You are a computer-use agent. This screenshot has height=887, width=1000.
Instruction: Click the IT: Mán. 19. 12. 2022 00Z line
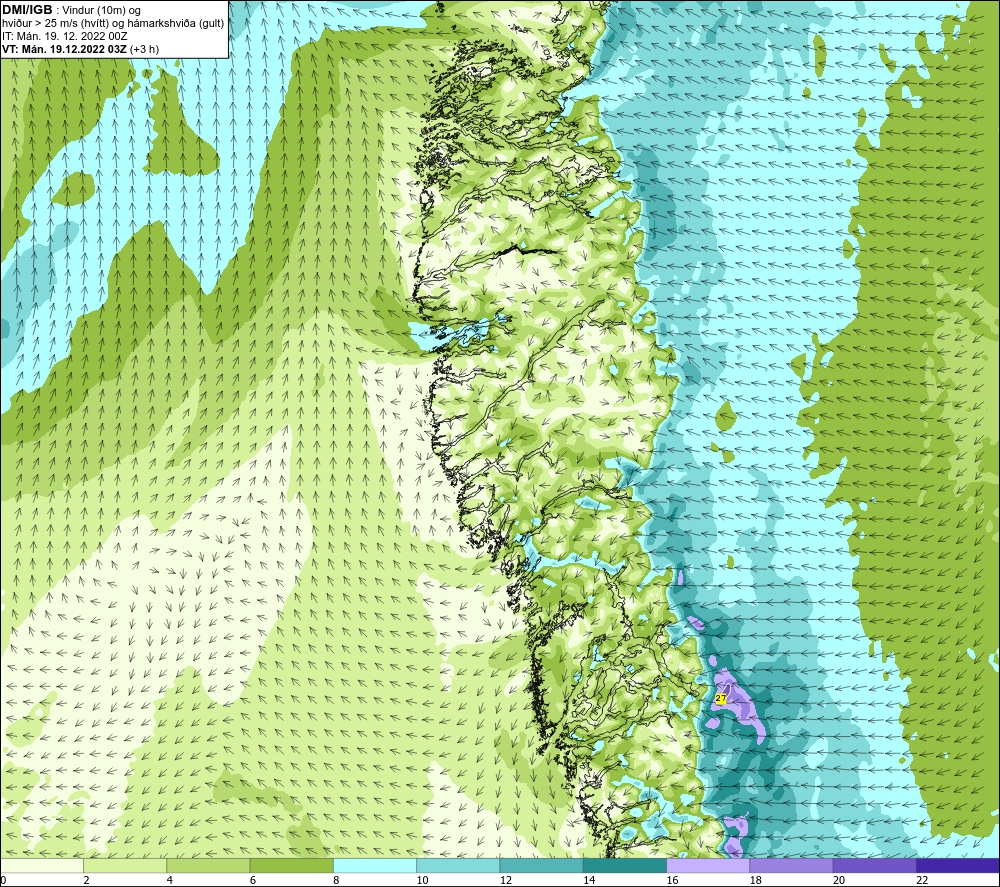[x=64, y=36]
